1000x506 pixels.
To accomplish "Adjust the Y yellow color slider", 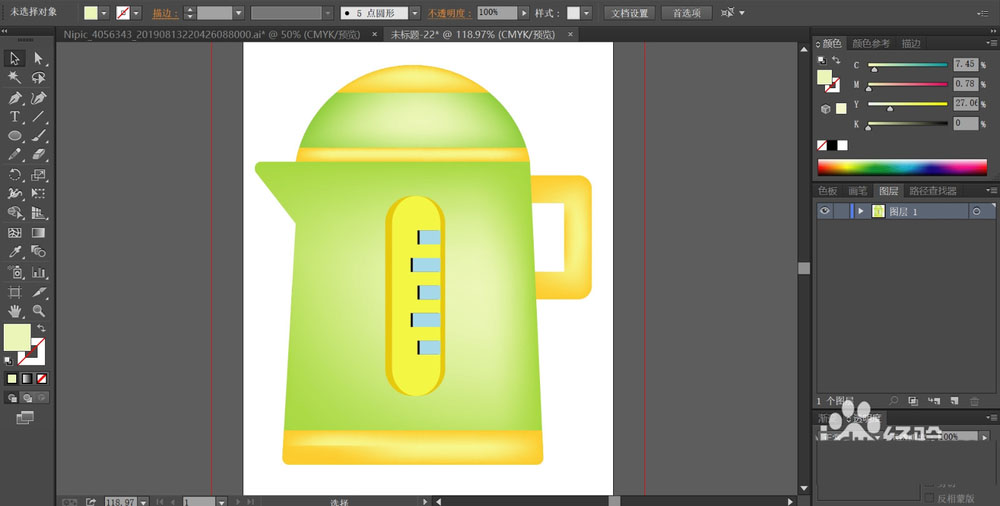I will 908,104.
